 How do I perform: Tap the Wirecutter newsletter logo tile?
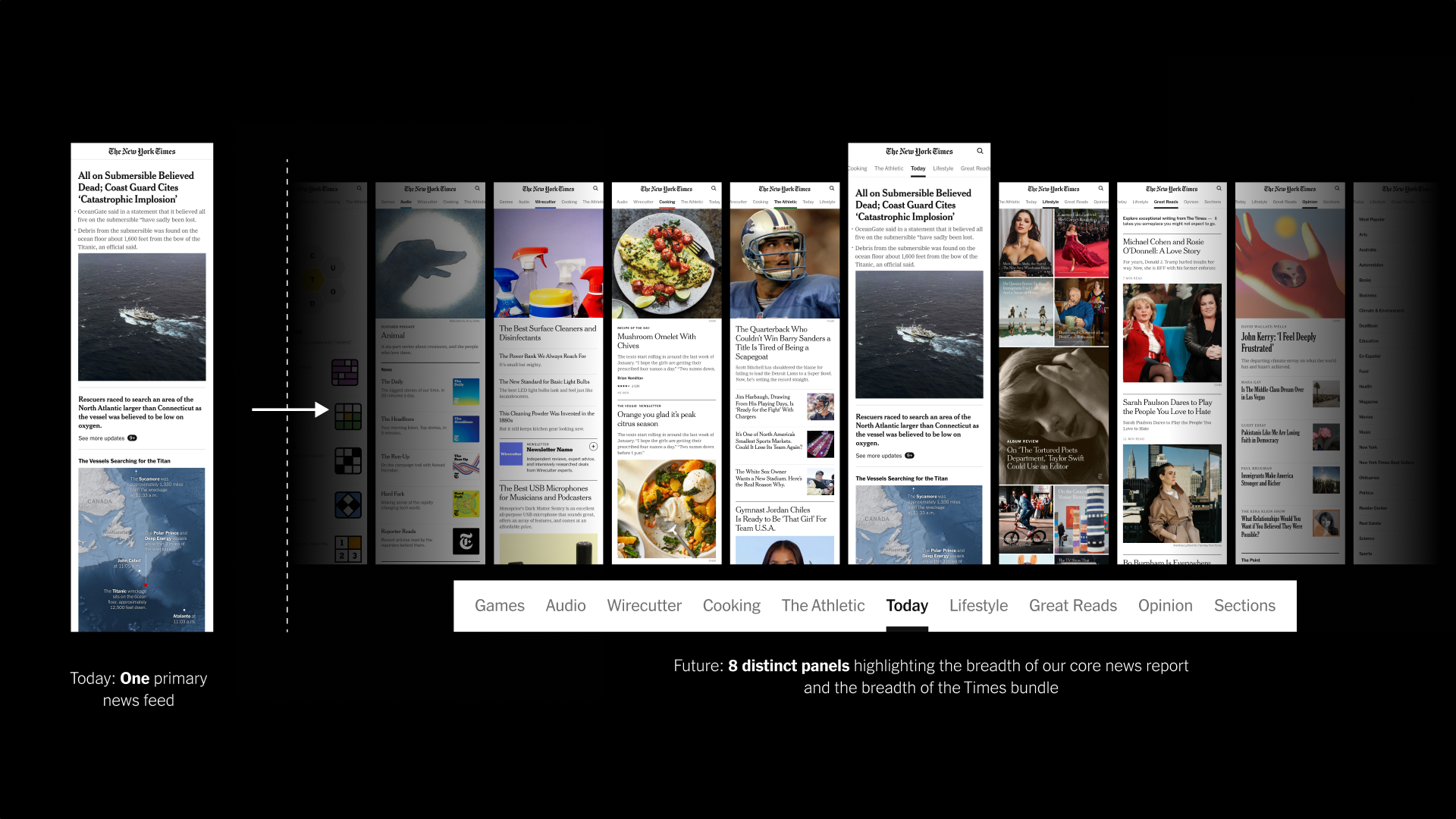[511, 454]
